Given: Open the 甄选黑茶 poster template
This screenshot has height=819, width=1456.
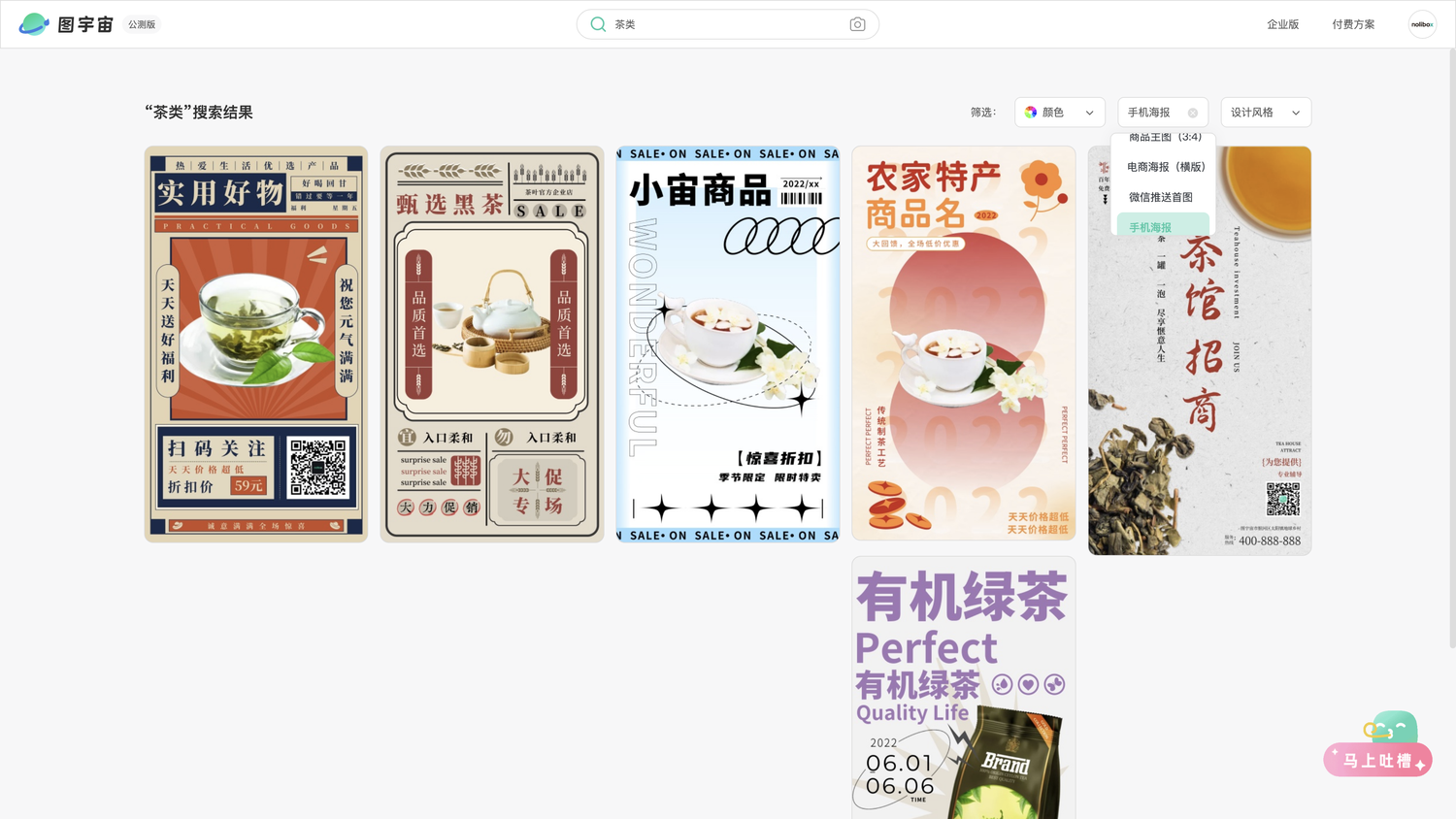Looking at the screenshot, I should point(492,344).
